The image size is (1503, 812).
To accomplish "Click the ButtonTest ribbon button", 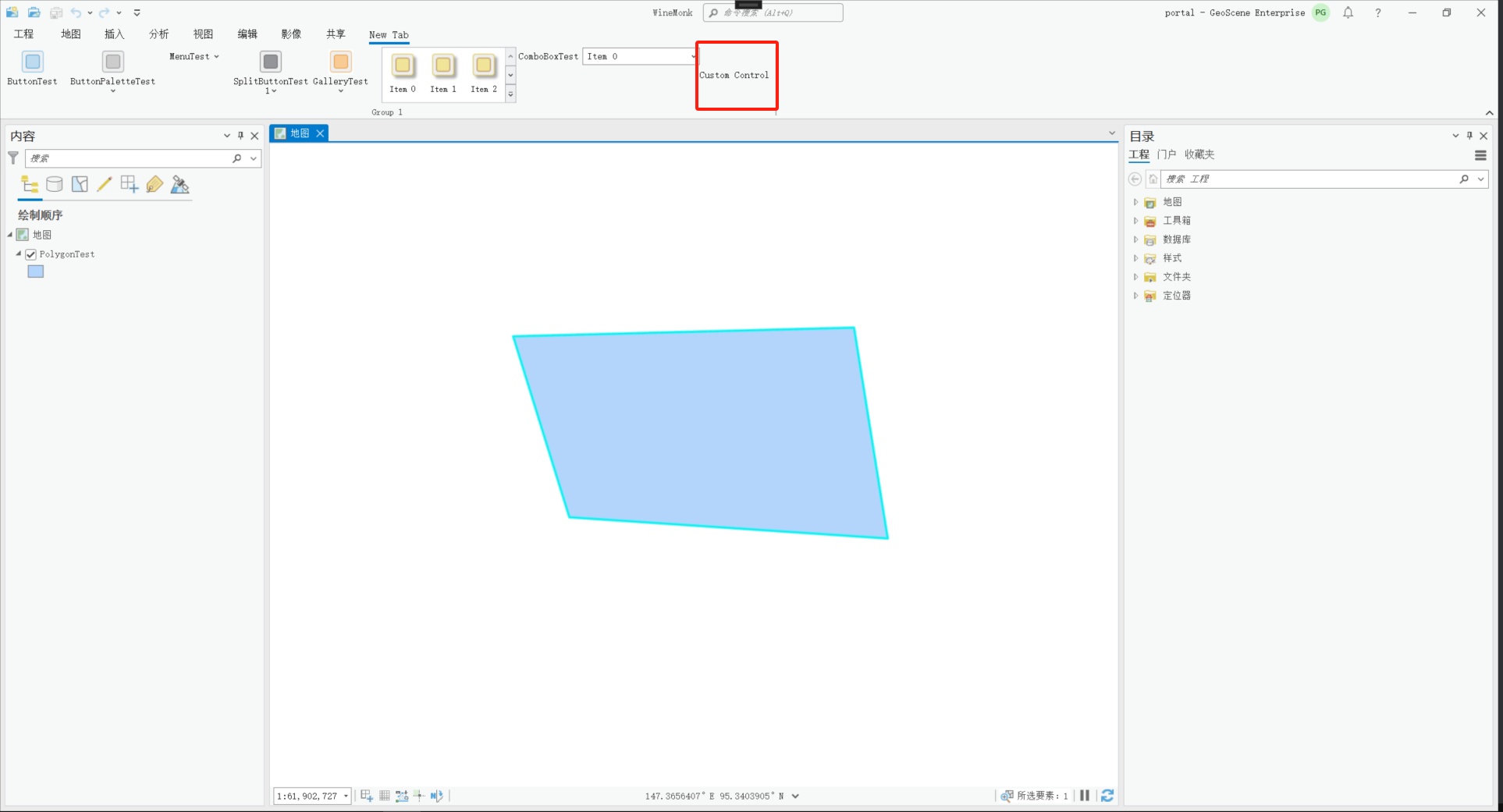I will click(33, 68).
